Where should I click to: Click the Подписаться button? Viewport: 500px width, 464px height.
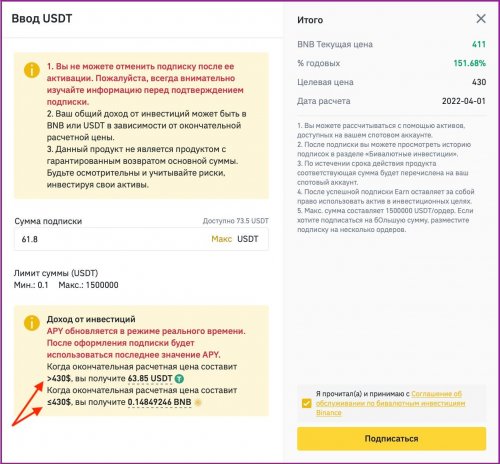pos(391,439)
